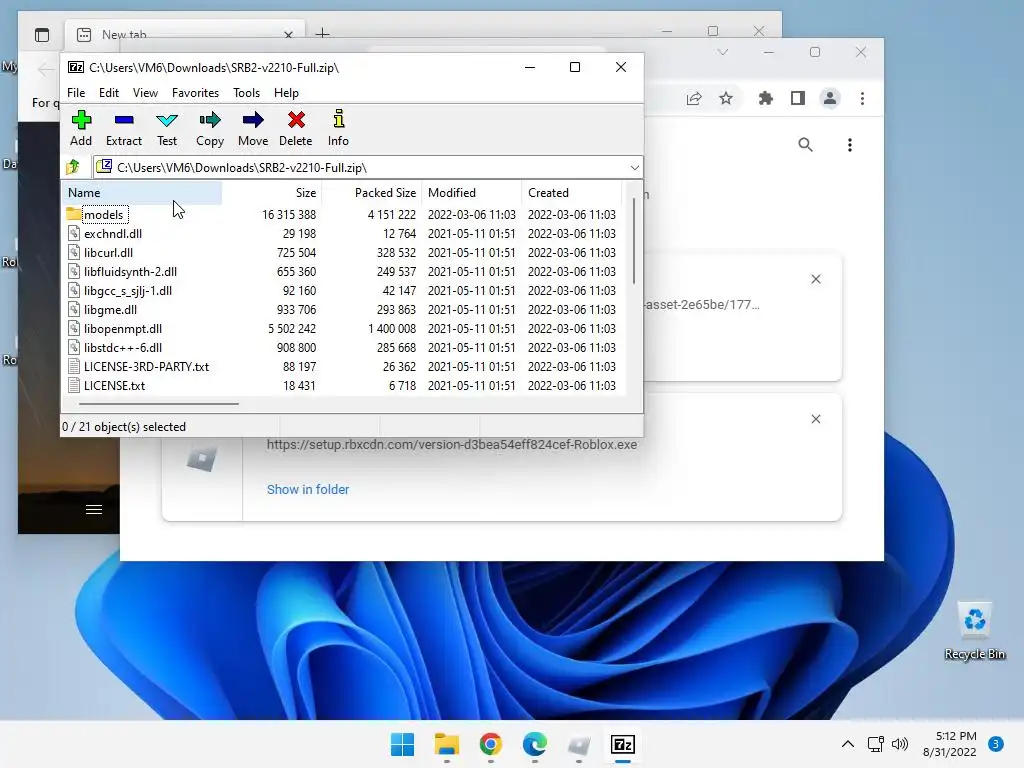Open the View menu
The image size is (1024, 768).
point(145,93)
